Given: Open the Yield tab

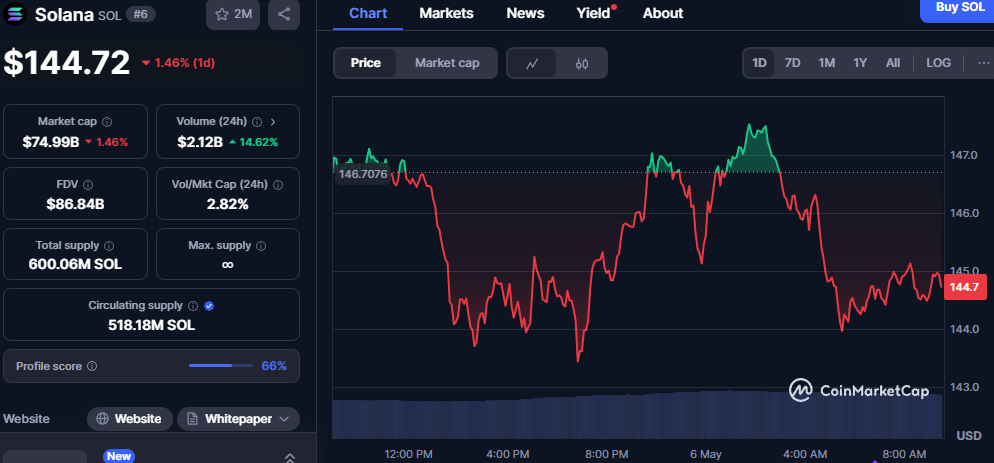Looking at the screenshot, I should pos(594,13).
